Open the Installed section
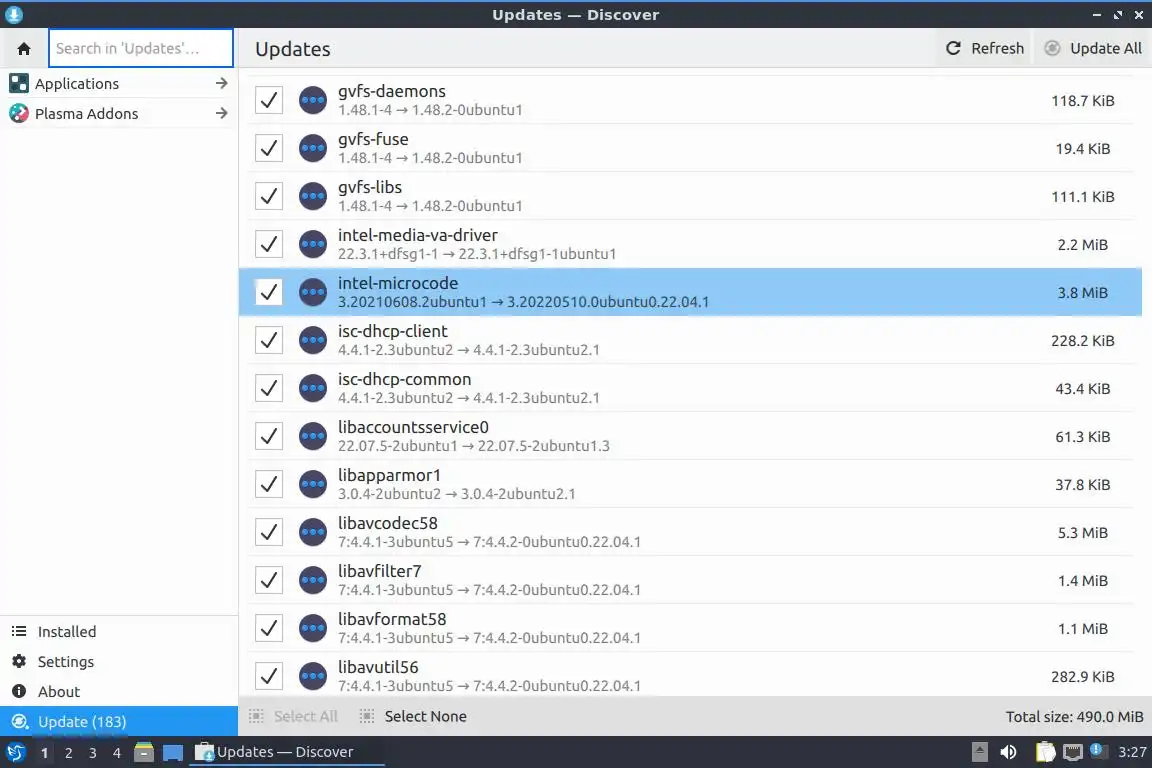This screenshot has height=768, width=1152. pos(119,631)
